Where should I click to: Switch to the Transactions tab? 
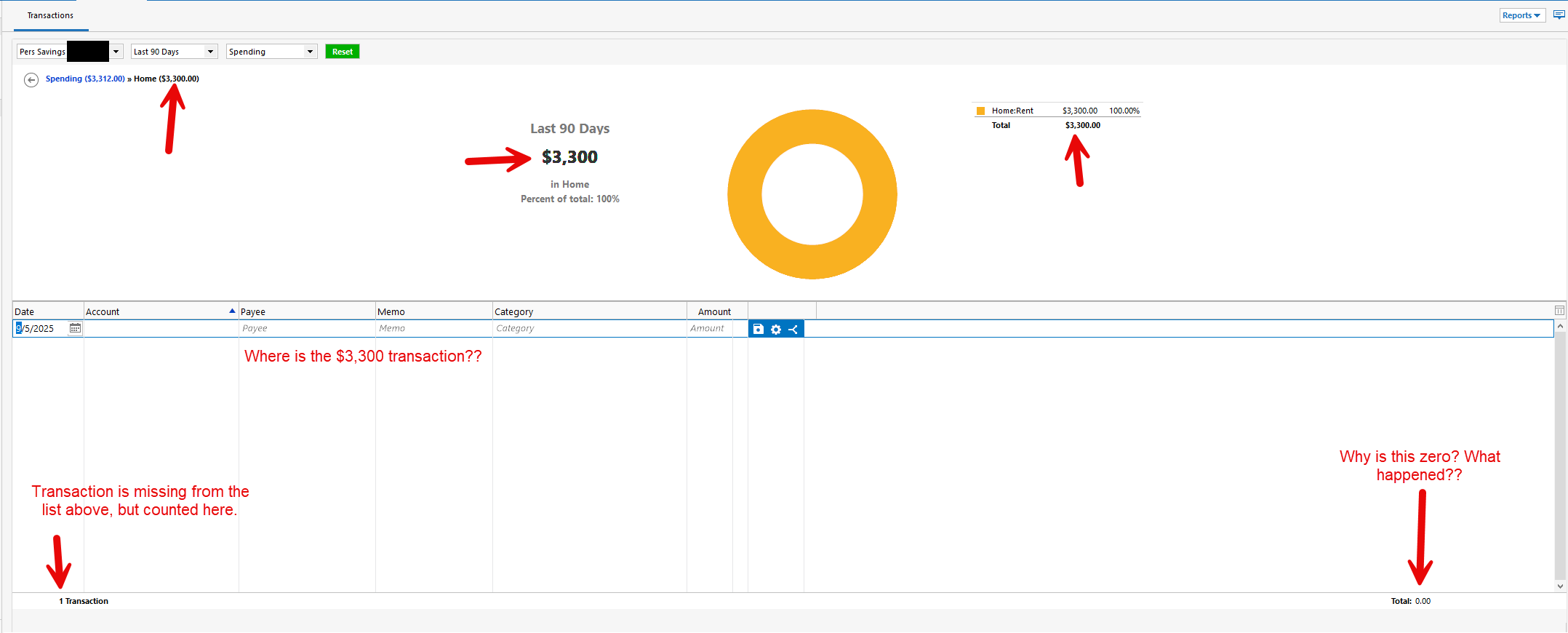50,15
